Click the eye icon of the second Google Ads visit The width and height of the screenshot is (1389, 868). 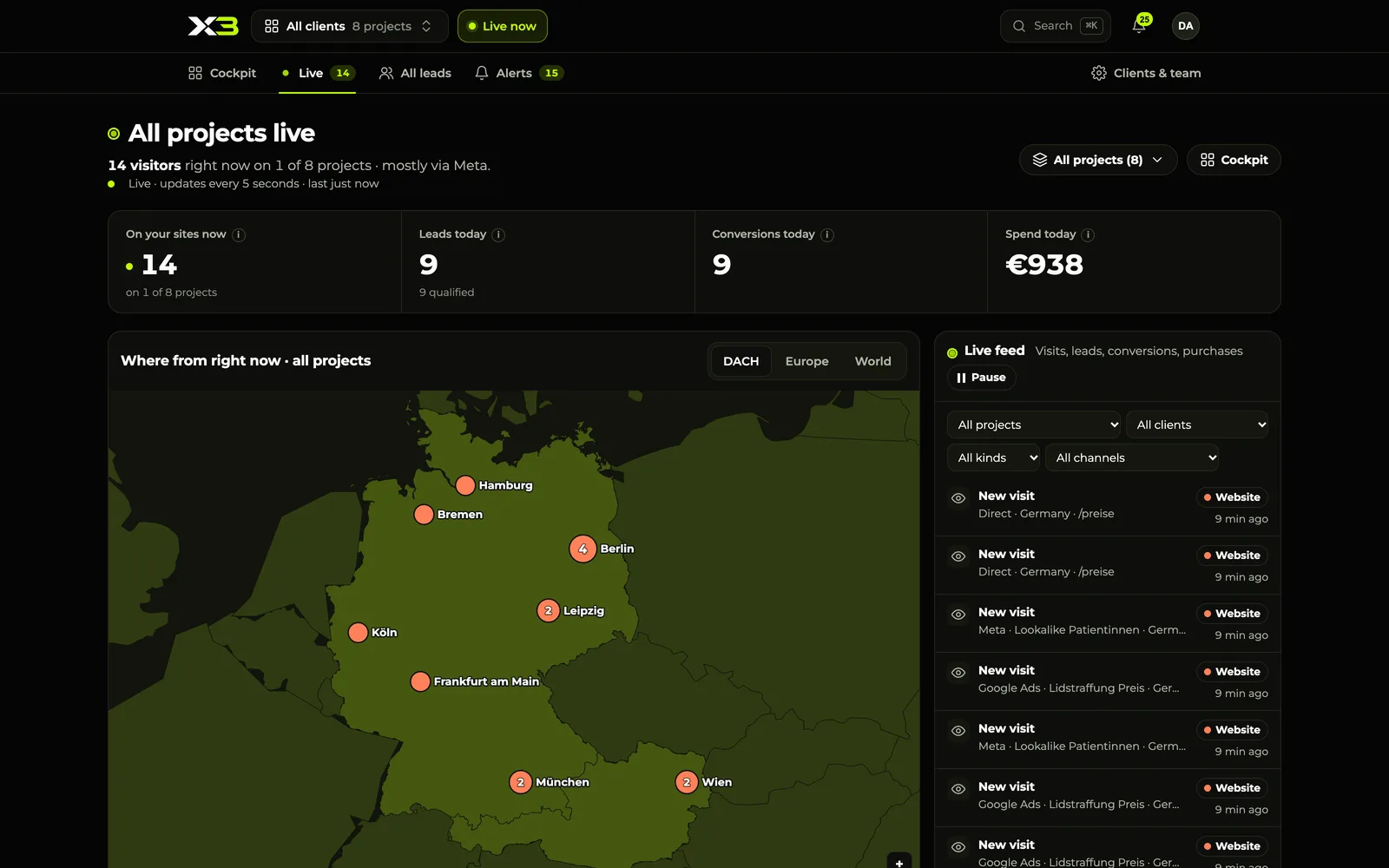pyautogui.click(x=958, y=789)
